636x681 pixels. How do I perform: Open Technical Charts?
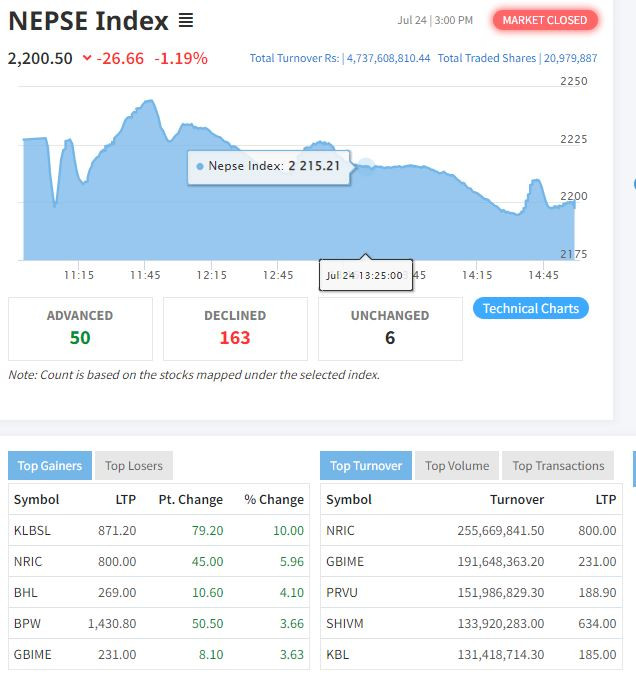[530, 308]
